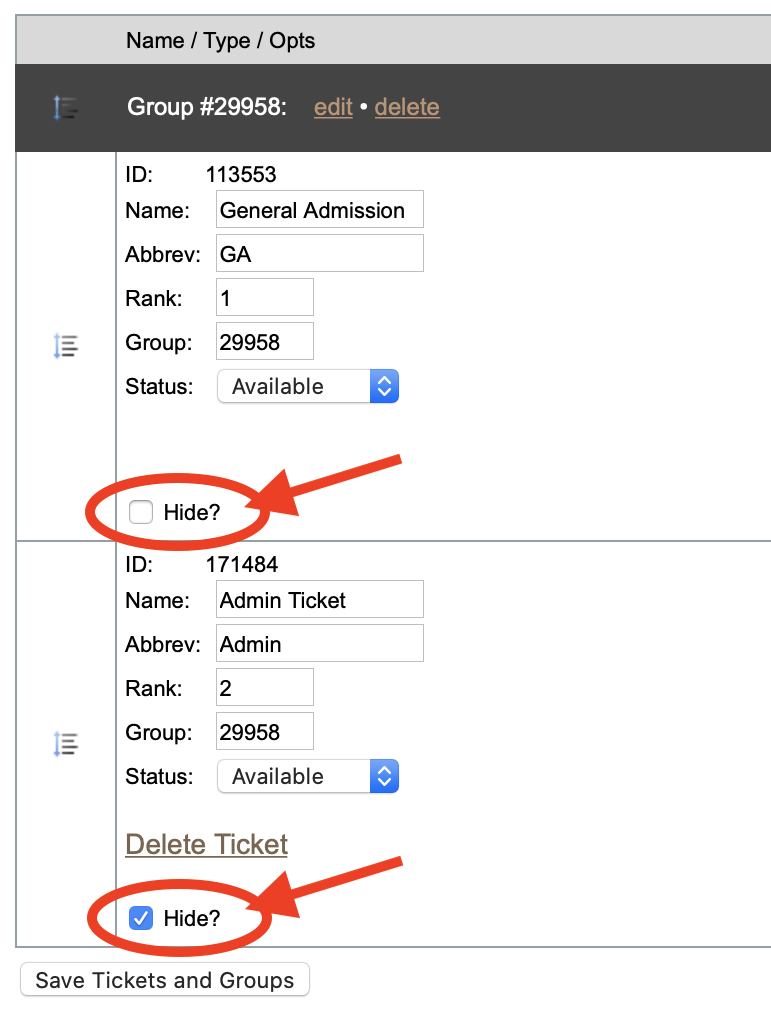Click the Group field of ticket 113553
Screen dimensions: 771x1013
pos(265,341)
